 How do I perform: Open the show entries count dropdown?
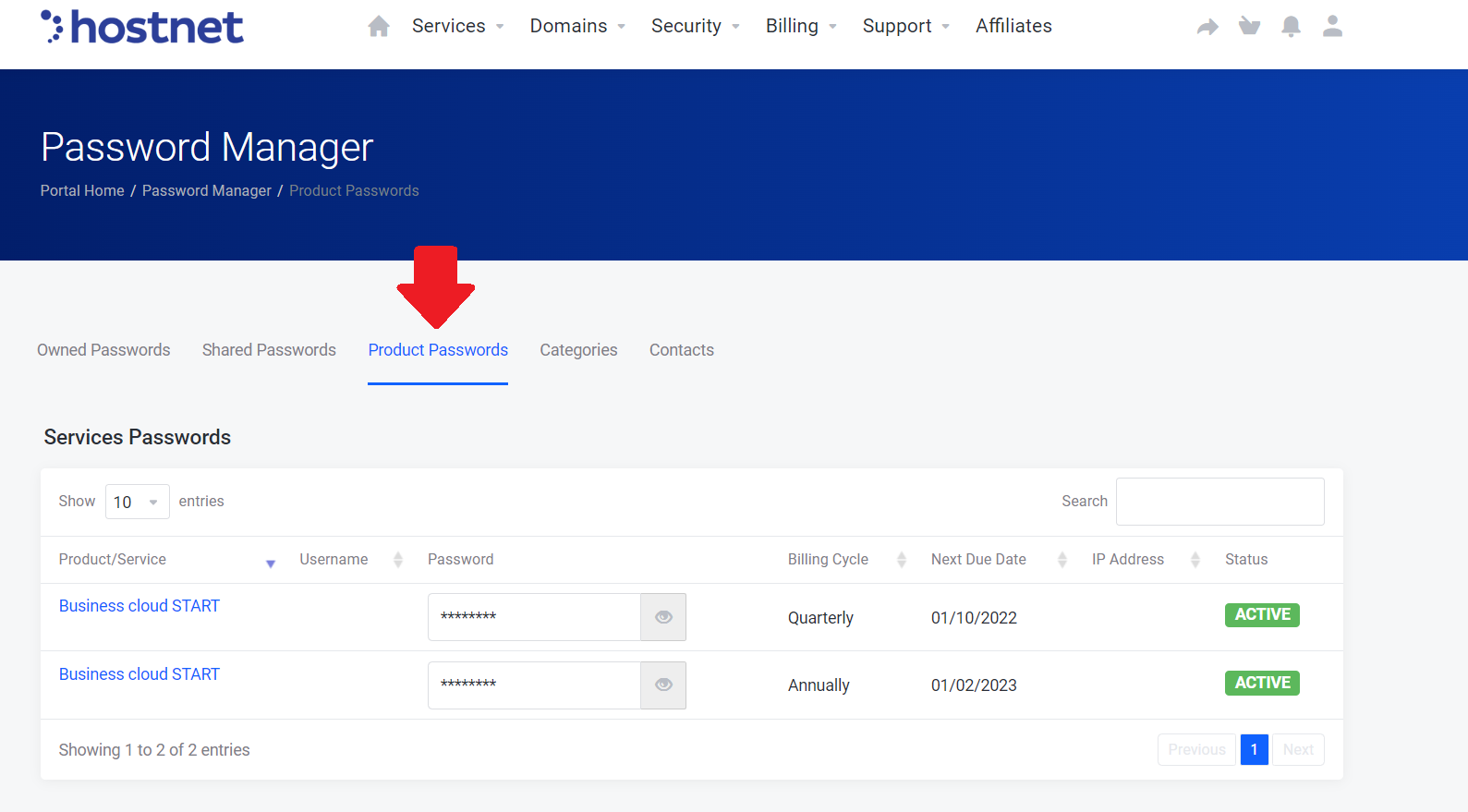tap(137, 502)
